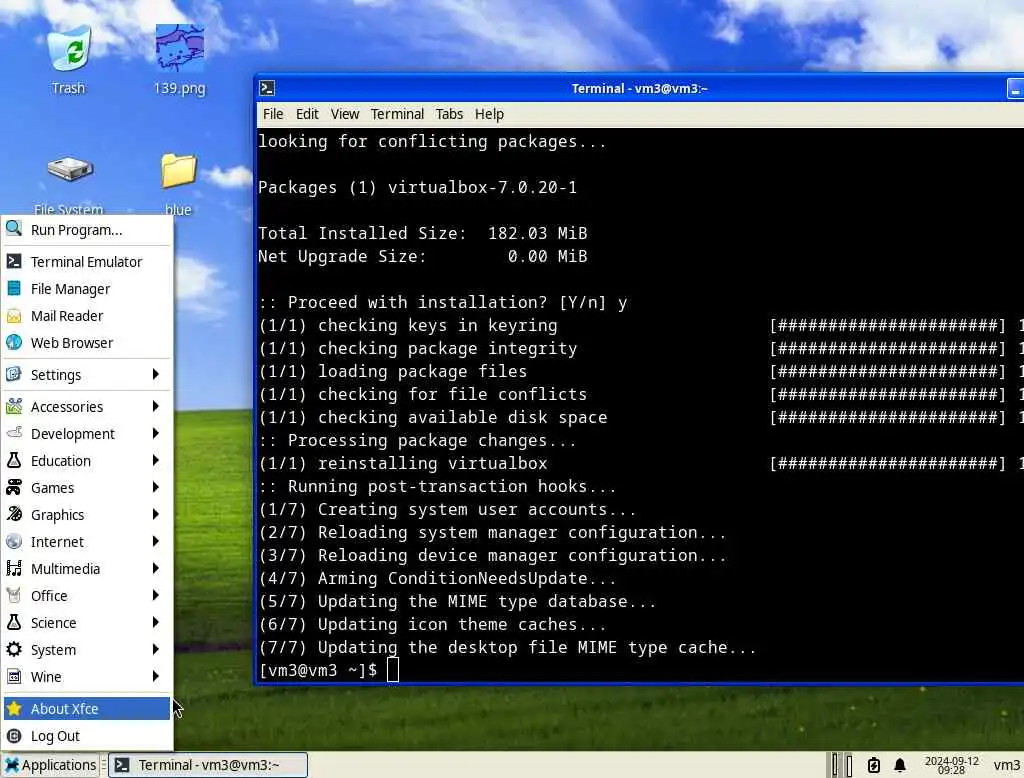Select the File System drive icon on desktop

click(69, 171)
